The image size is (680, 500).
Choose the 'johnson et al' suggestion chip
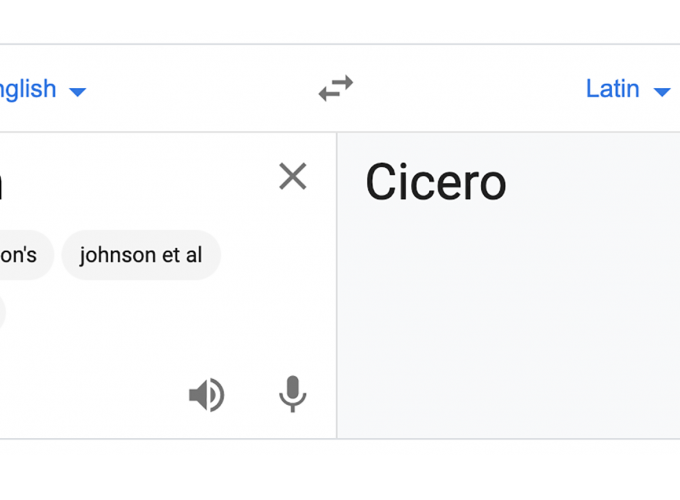coord(141,255)
